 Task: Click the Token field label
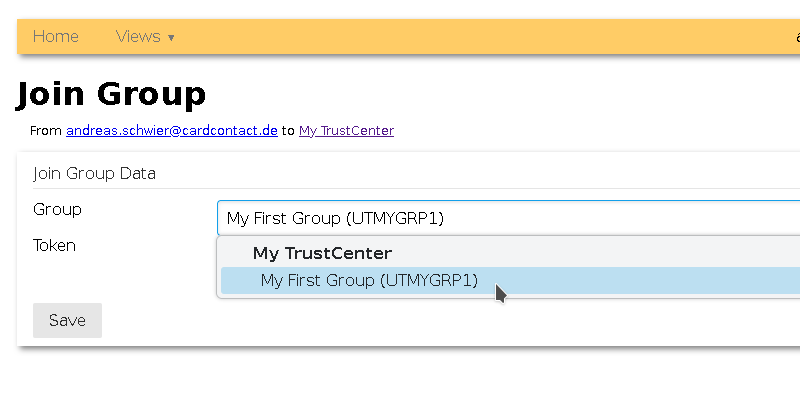[x=54, y=245]
